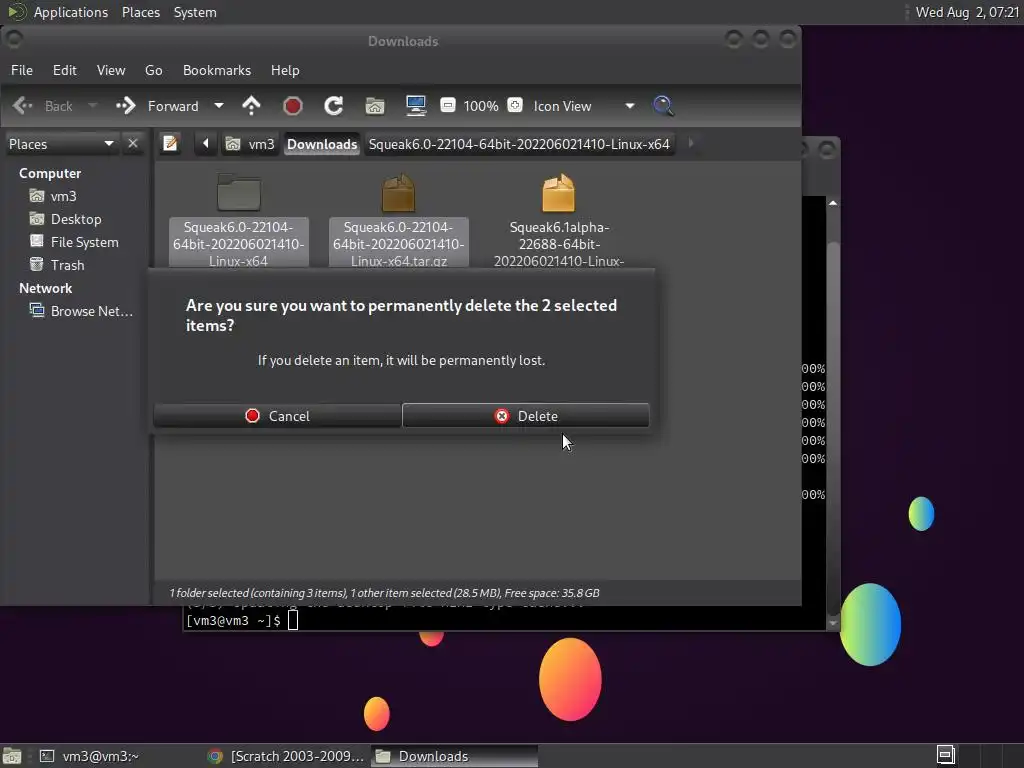Open the View menu
The image size is (1024, 768).
click(111, 70)
